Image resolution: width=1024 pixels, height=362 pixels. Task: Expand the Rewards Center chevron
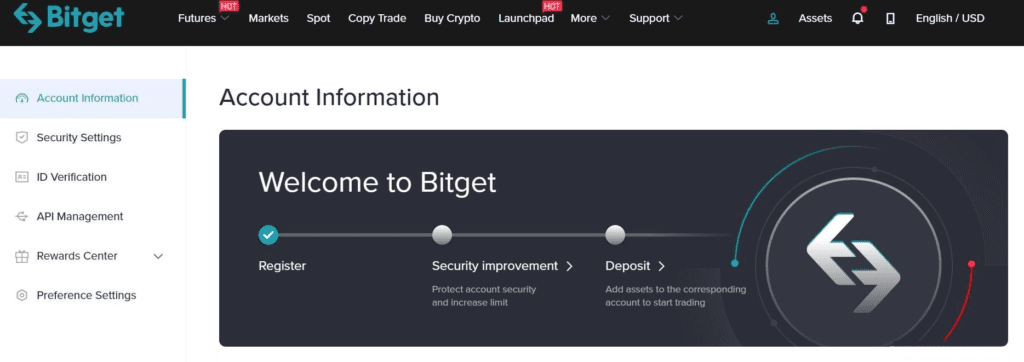[158, 256]
